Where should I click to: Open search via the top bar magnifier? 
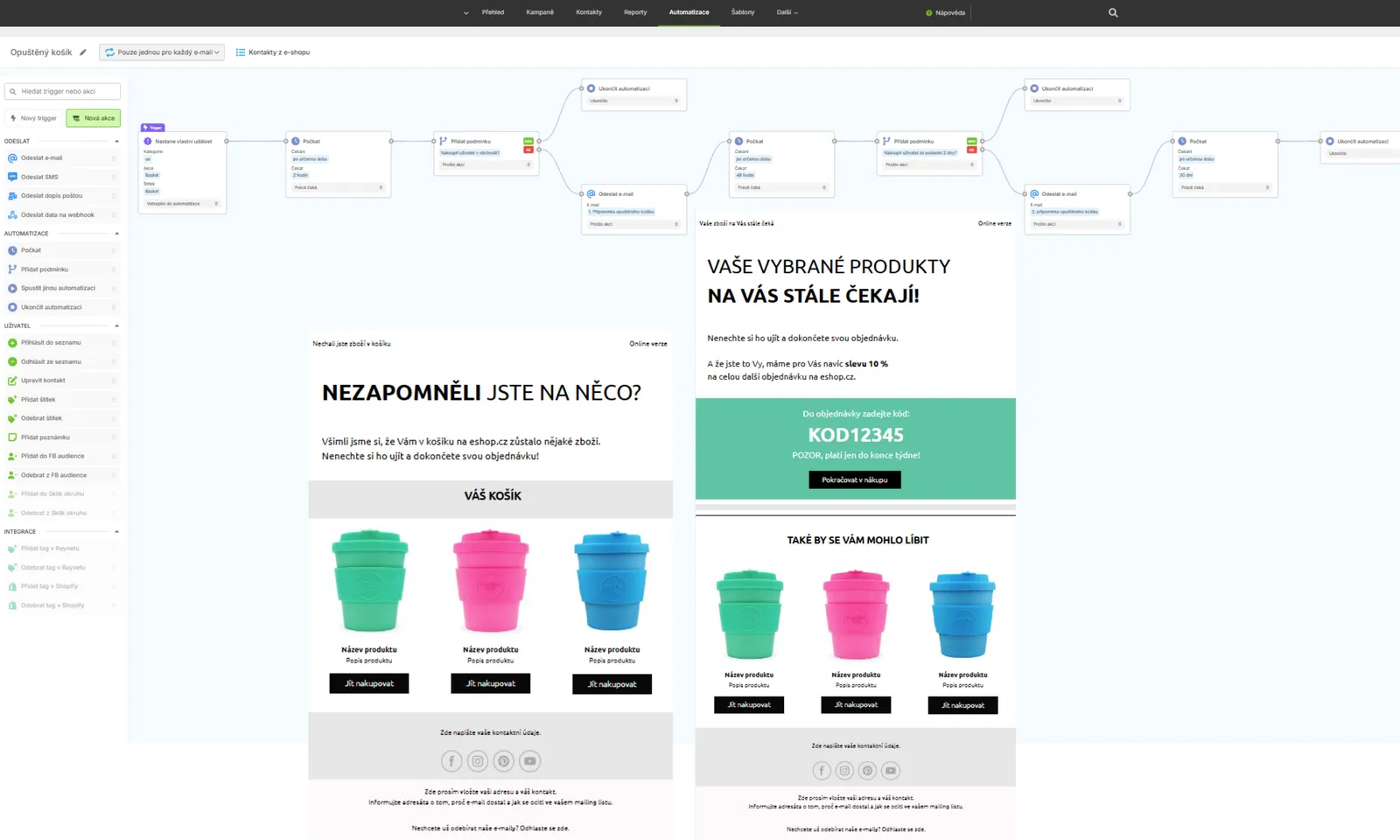pos(1113,13)
